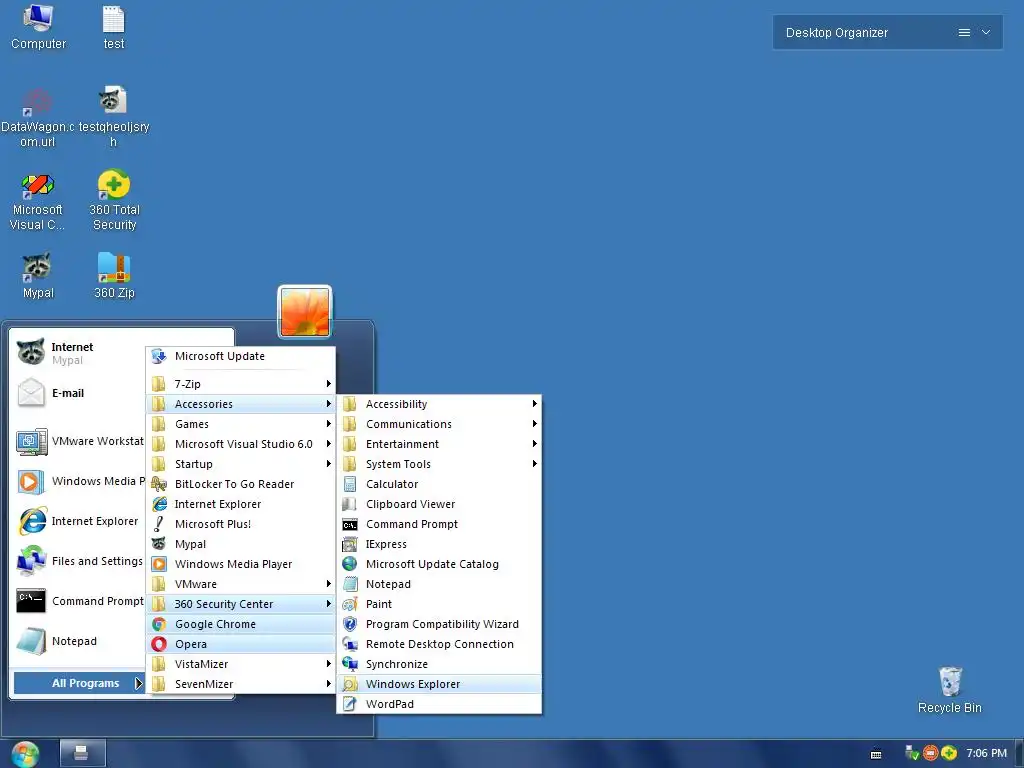The height and width of the screenshot is (768, 1024).
Task: Select the 360 Total Security desktop icon
Action: click(114, 201)
